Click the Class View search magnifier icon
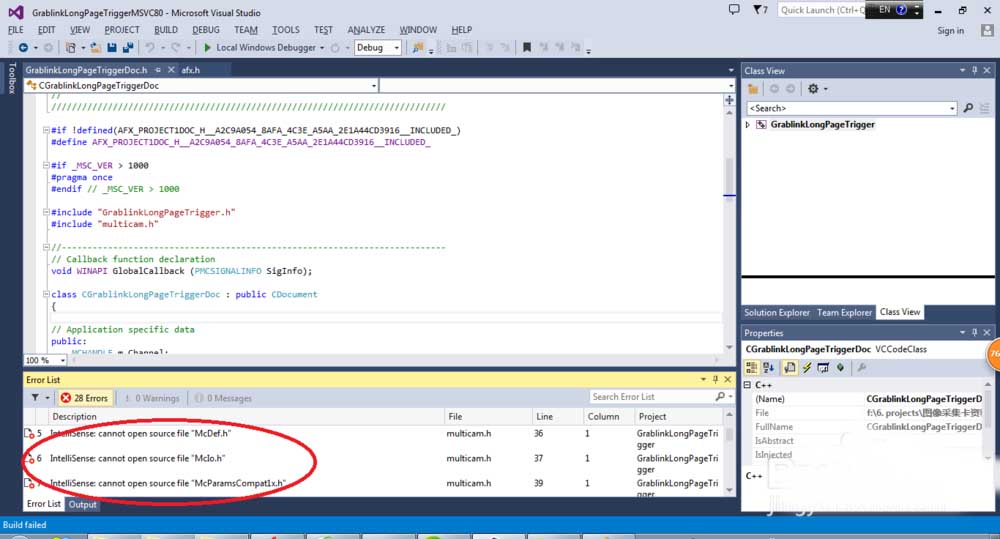Screen dimensions: 1000x539 (968, 108)
